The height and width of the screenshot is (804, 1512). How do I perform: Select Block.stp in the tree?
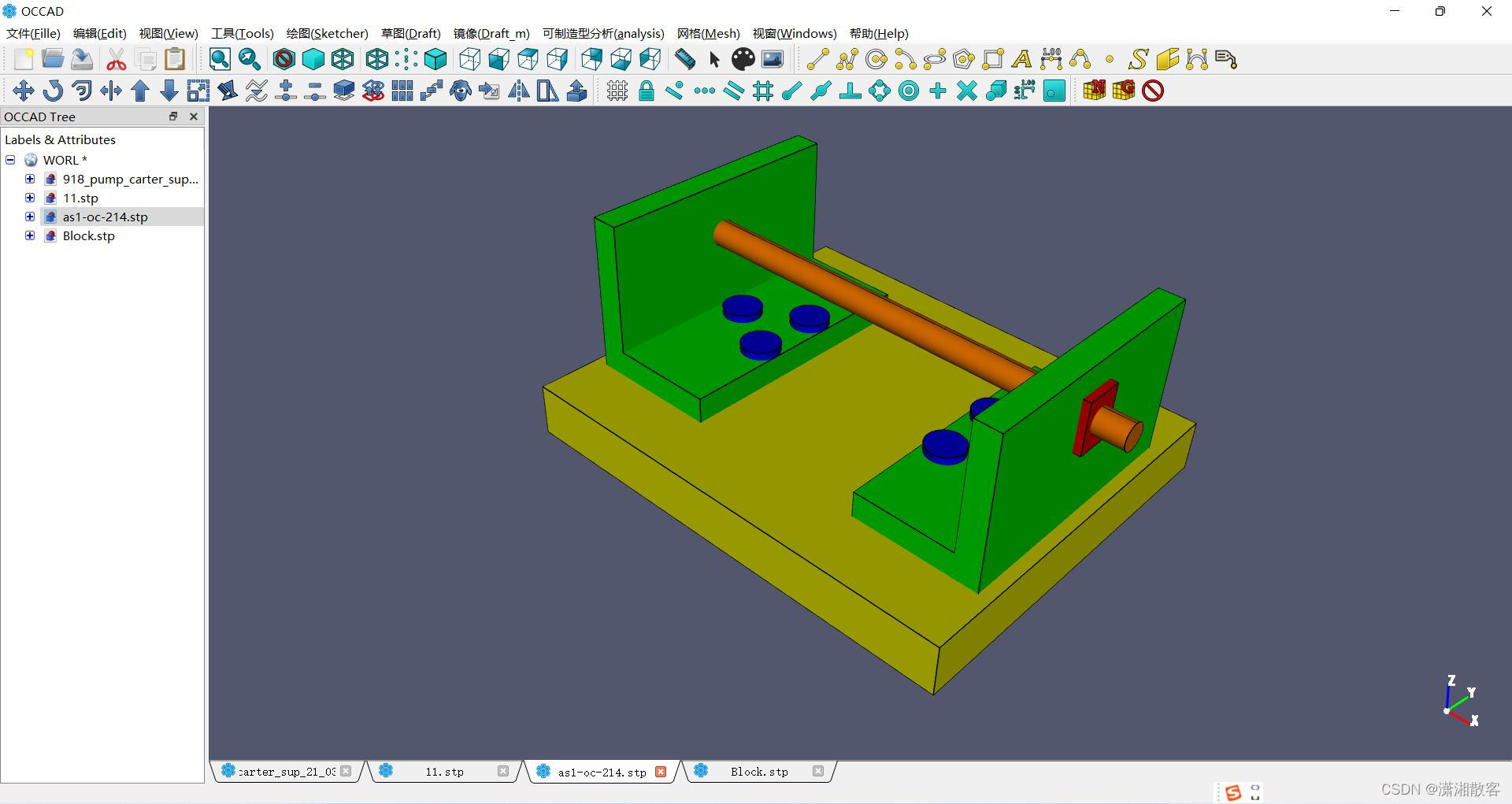(88, 235)
